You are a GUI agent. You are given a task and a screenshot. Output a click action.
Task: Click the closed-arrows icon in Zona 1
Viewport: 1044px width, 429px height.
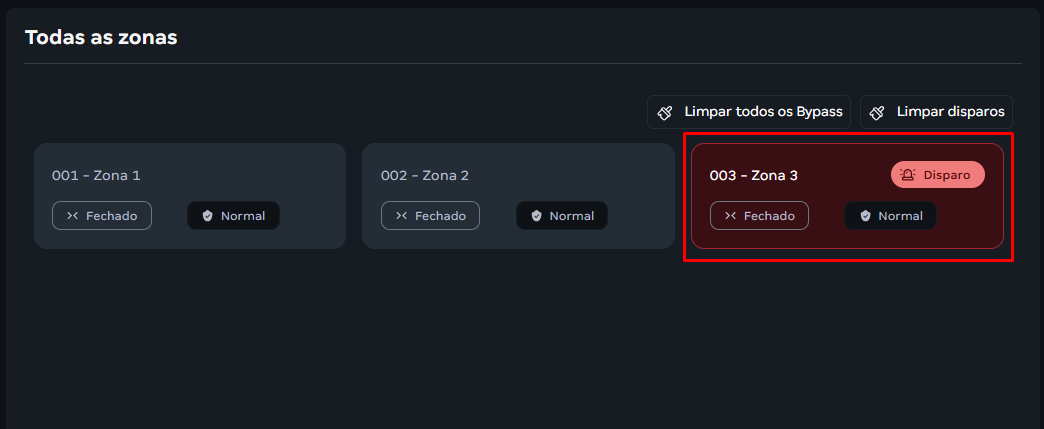point(72,216)
